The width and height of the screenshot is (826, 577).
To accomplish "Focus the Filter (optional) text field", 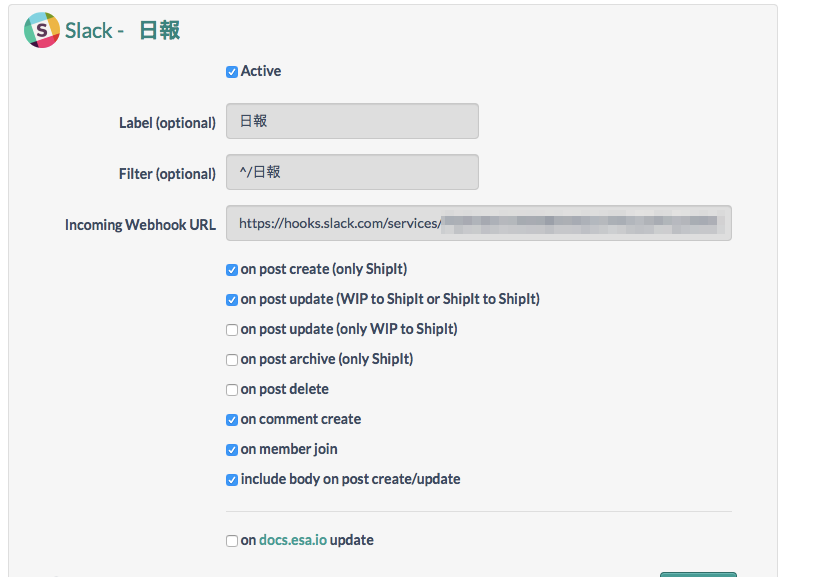I will pos(352,172).
